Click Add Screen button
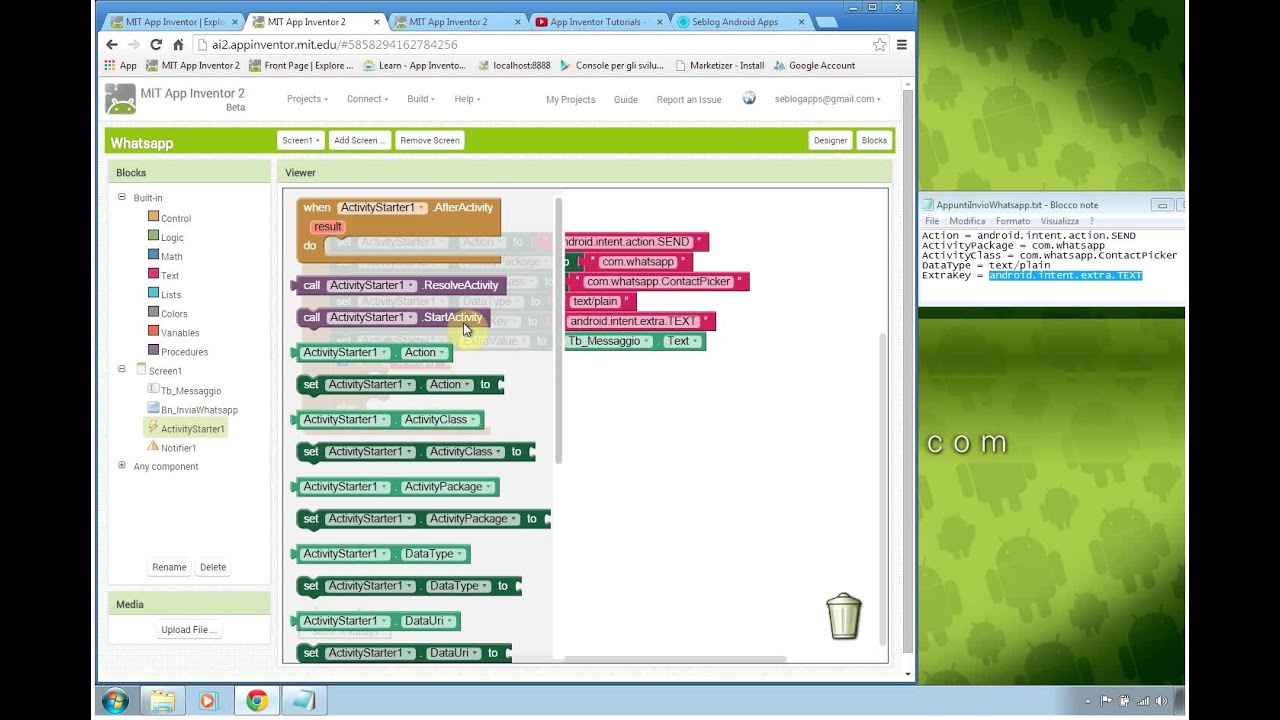Screen dimensions: 1280x720 358,140
